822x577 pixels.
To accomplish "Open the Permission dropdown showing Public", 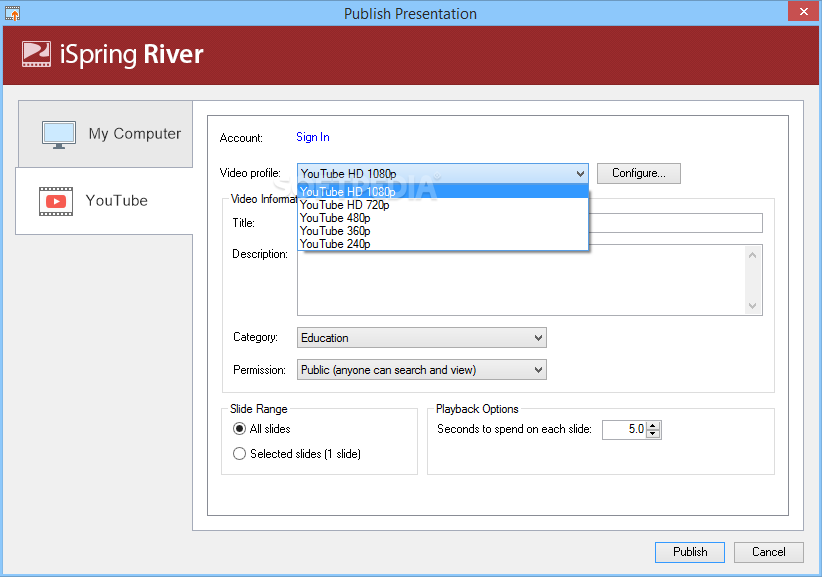I will click(x=421, y=370).
